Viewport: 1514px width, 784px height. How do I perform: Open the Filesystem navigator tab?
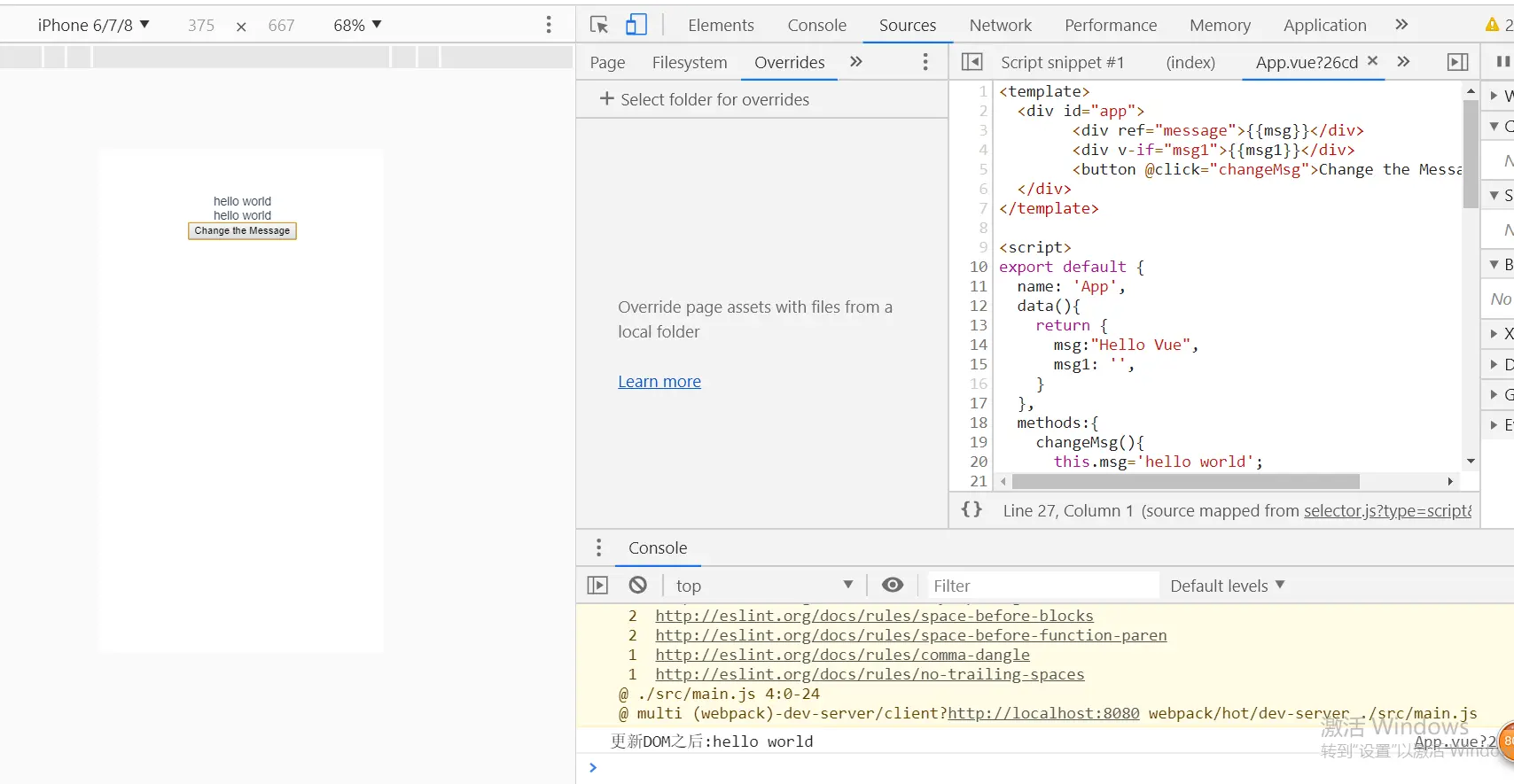689,62
